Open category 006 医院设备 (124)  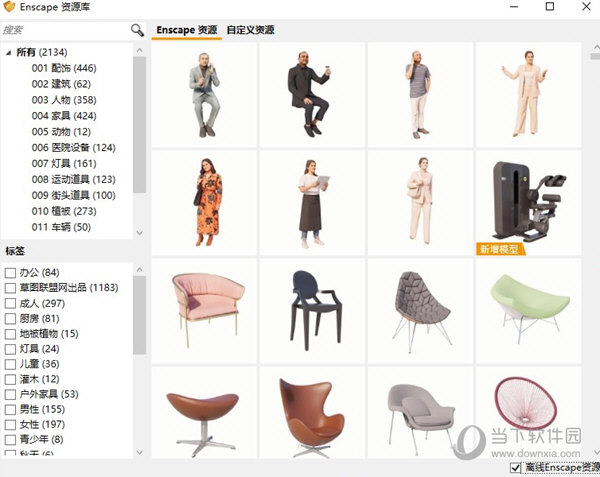point(73,148)
